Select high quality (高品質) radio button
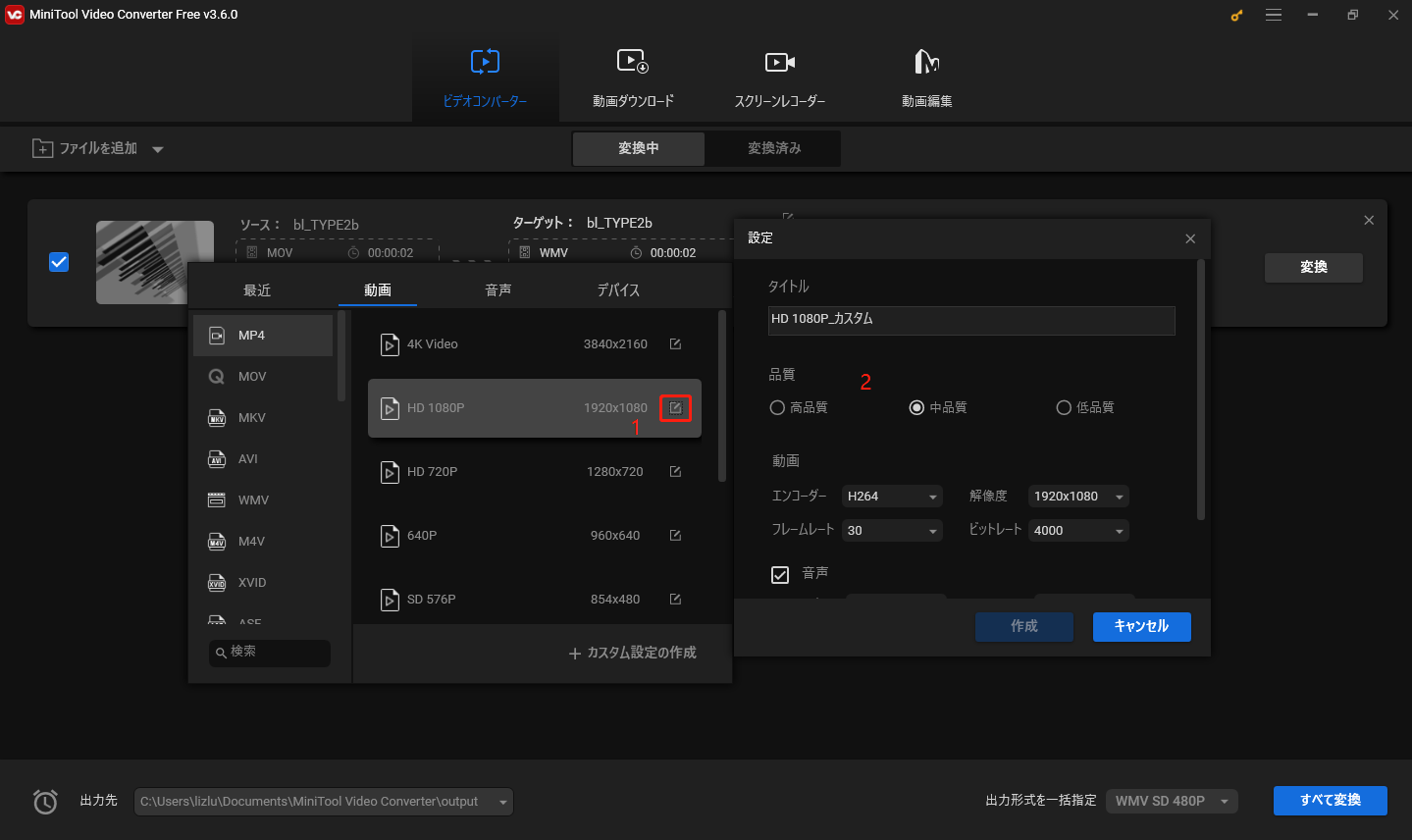 point(778,407)
